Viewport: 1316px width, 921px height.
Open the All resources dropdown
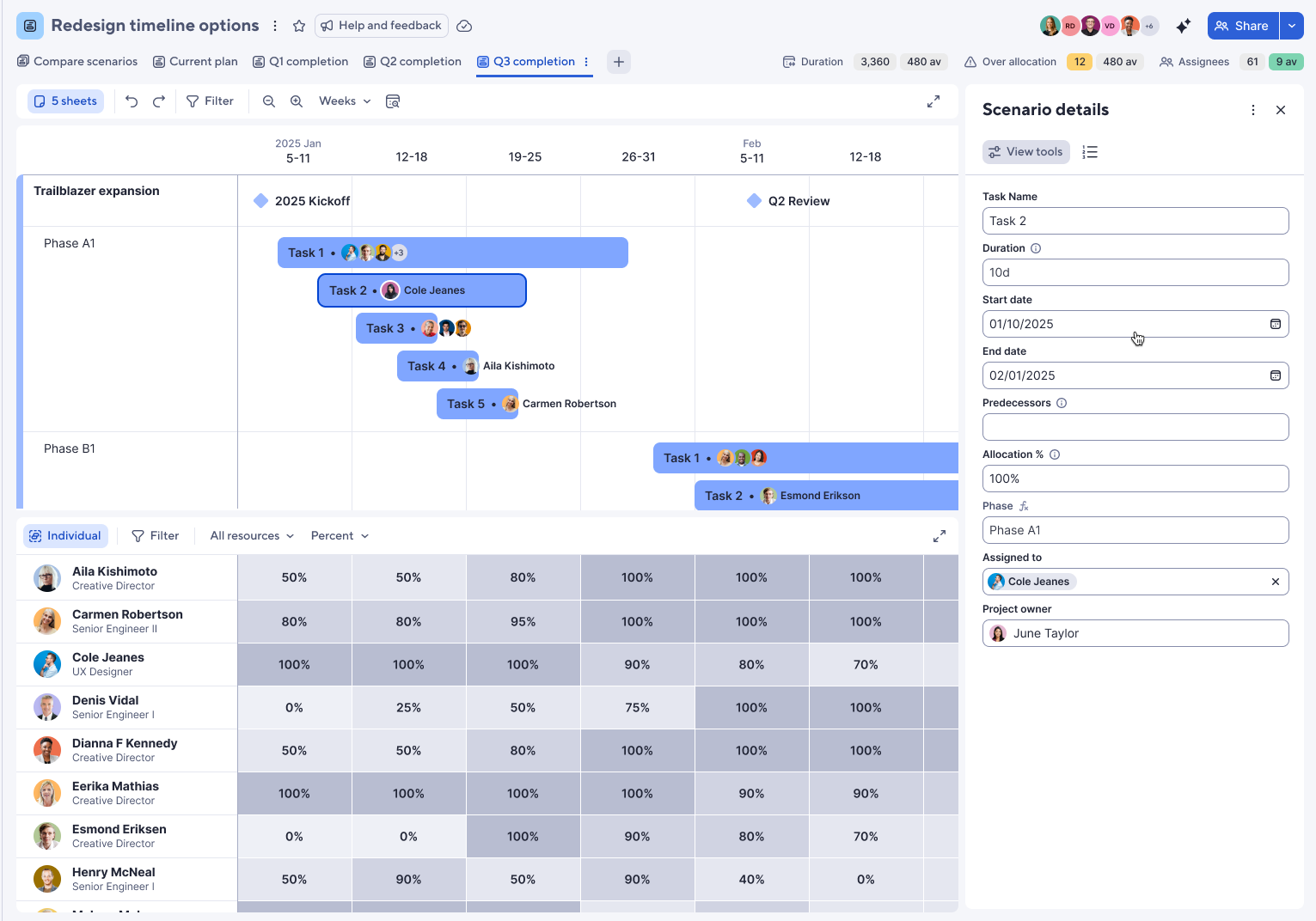(252, 536)
